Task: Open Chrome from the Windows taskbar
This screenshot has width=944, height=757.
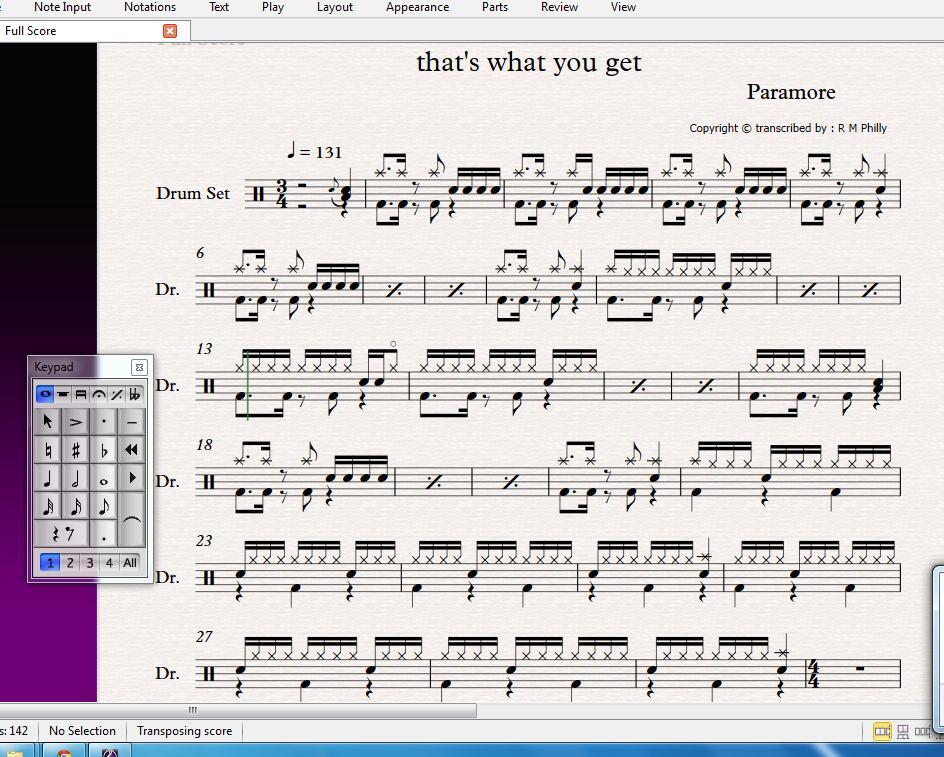Action: 63,752
